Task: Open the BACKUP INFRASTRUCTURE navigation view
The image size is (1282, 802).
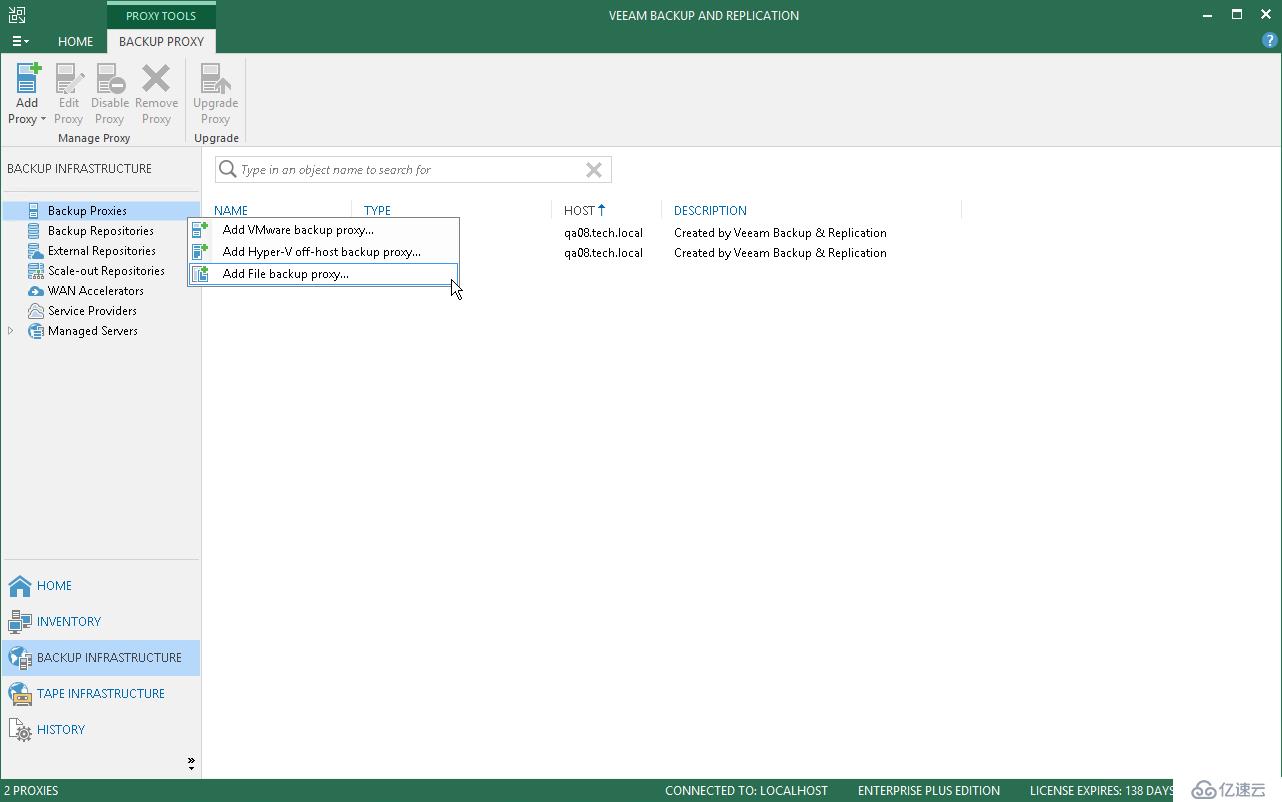Action: [x=101, y=658]
